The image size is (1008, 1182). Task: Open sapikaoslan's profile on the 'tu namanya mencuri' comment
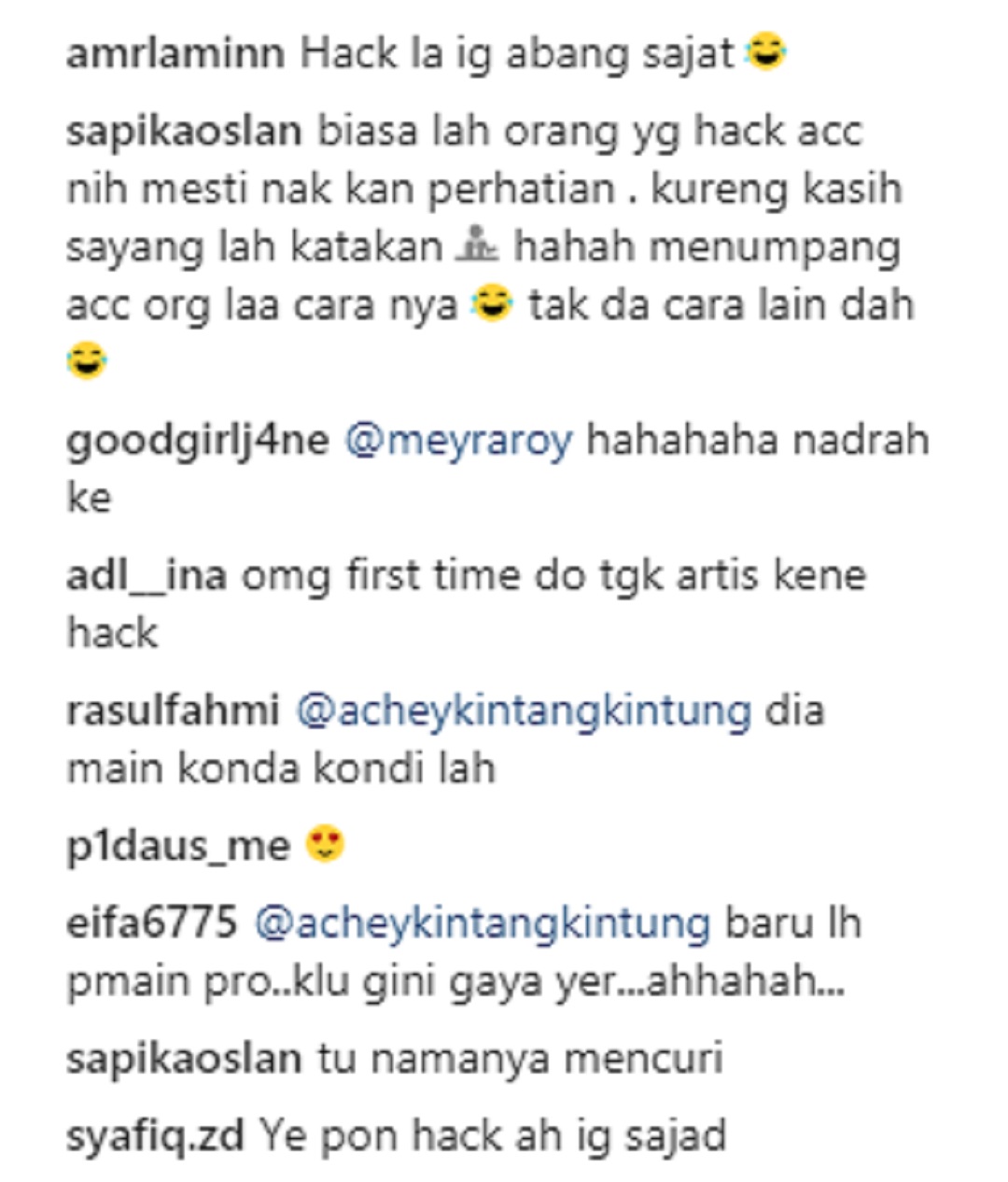[x=184, y=1059]
